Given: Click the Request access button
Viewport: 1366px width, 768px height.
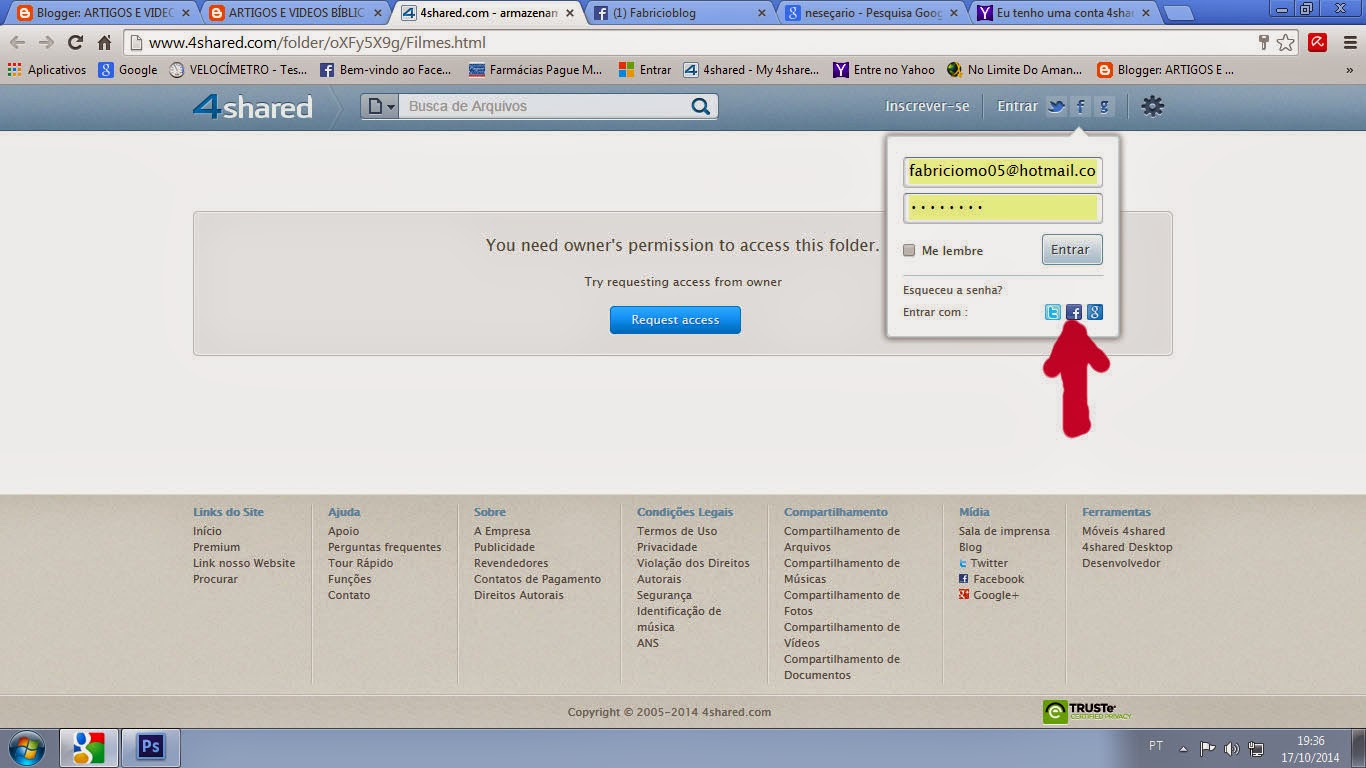Looking at the screenshot, I should 675,320.
